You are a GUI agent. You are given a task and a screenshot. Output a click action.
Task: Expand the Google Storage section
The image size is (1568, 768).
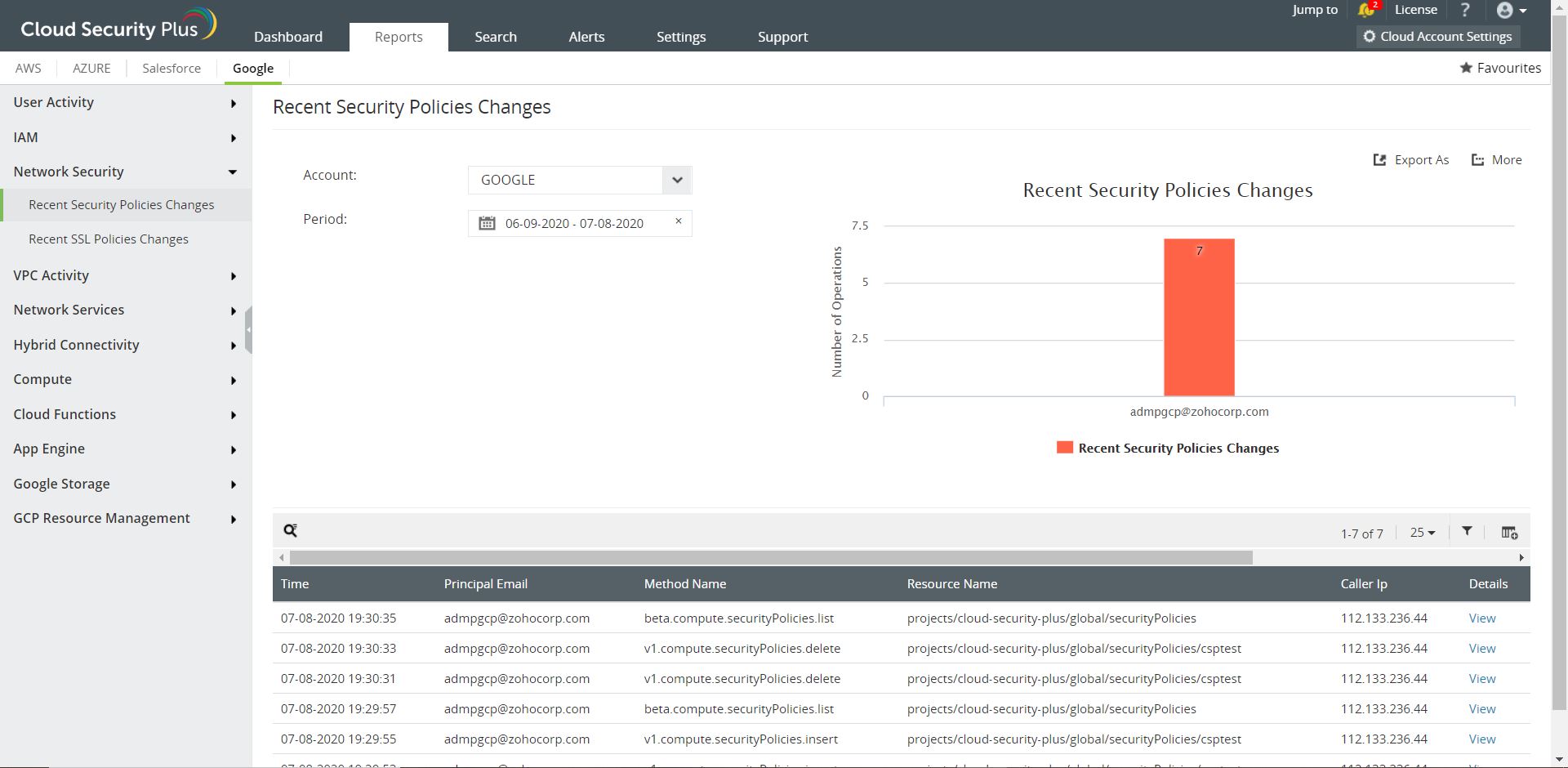[126, 484]
